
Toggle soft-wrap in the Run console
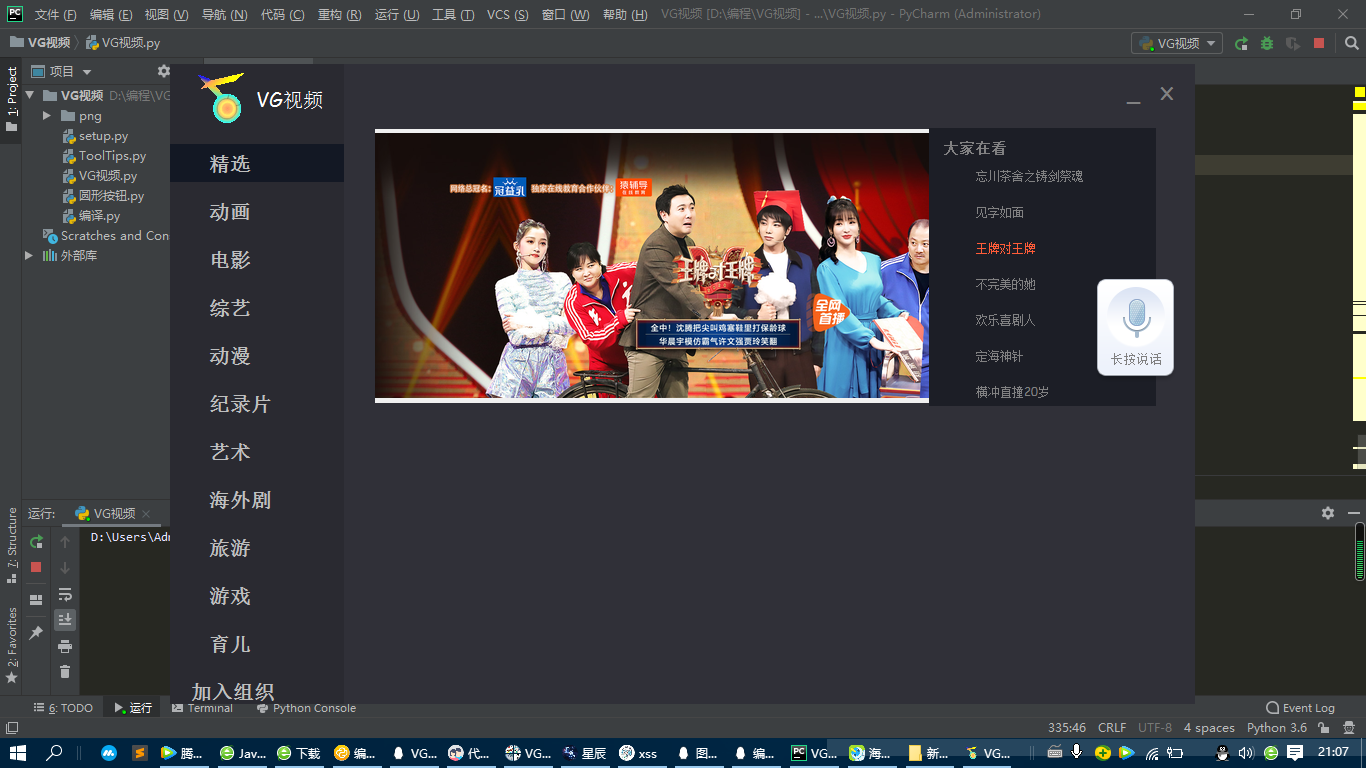pos(65,594)
